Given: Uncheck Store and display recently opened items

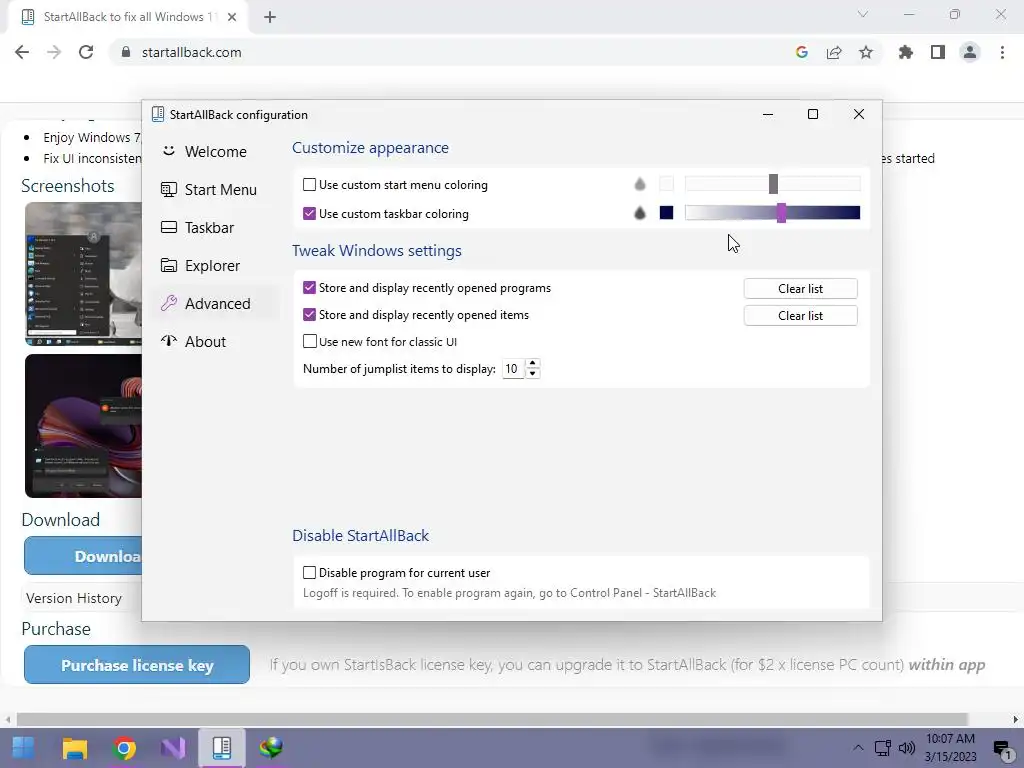Looking at the screenshot, I should [310, 314].
